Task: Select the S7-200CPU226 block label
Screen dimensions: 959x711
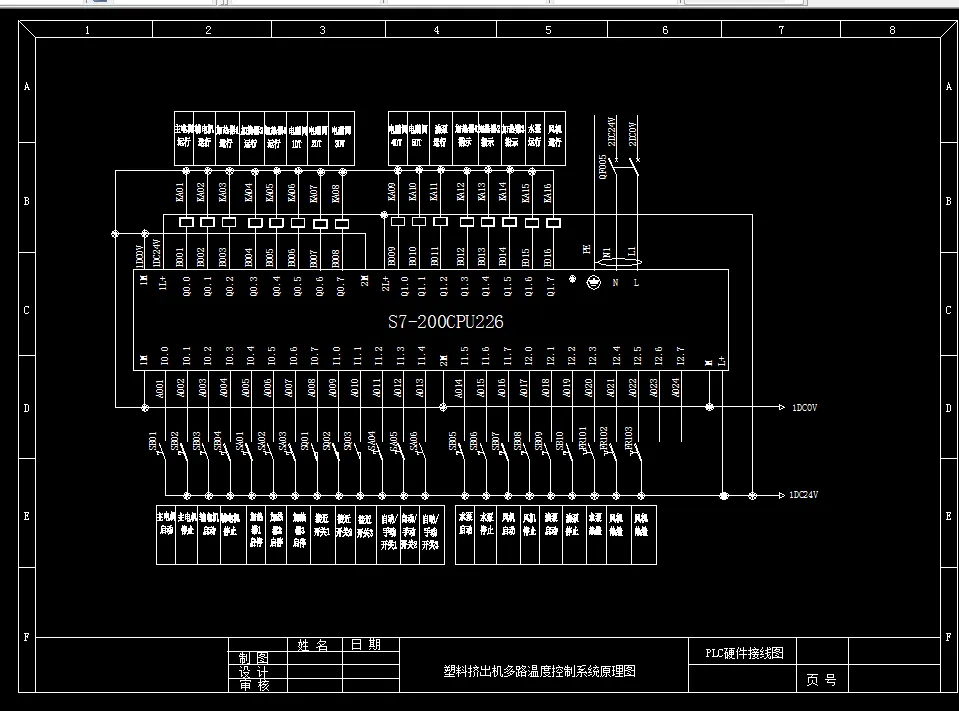Action: (447, 322)
